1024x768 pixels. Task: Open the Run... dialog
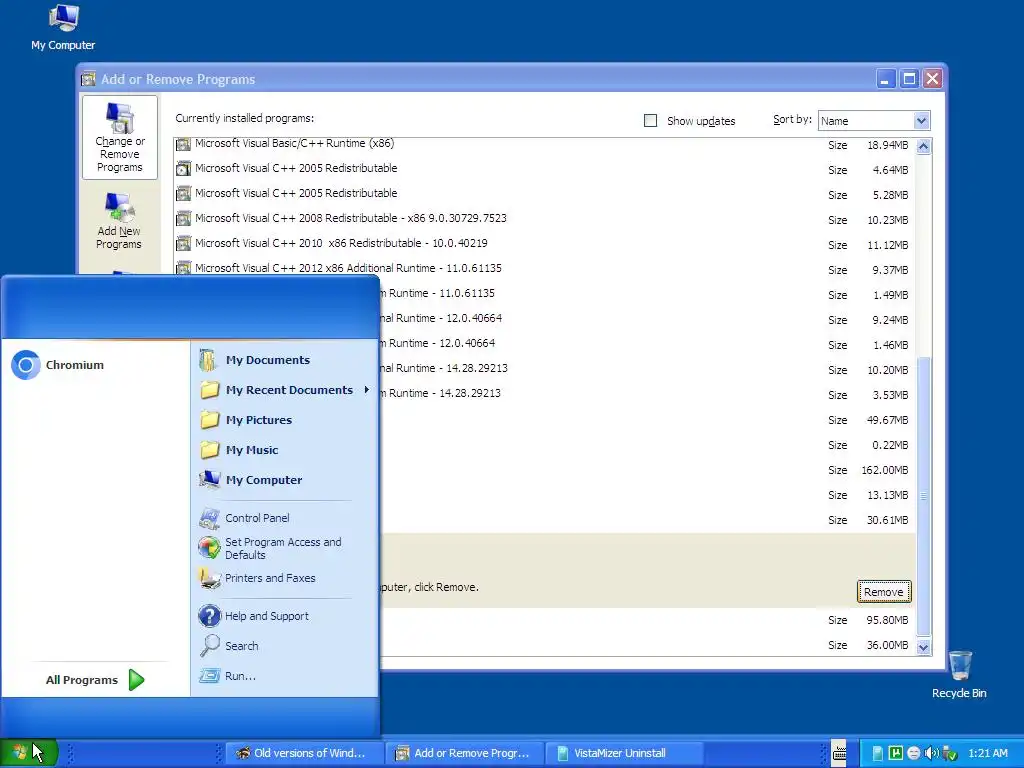click(240, 676)
